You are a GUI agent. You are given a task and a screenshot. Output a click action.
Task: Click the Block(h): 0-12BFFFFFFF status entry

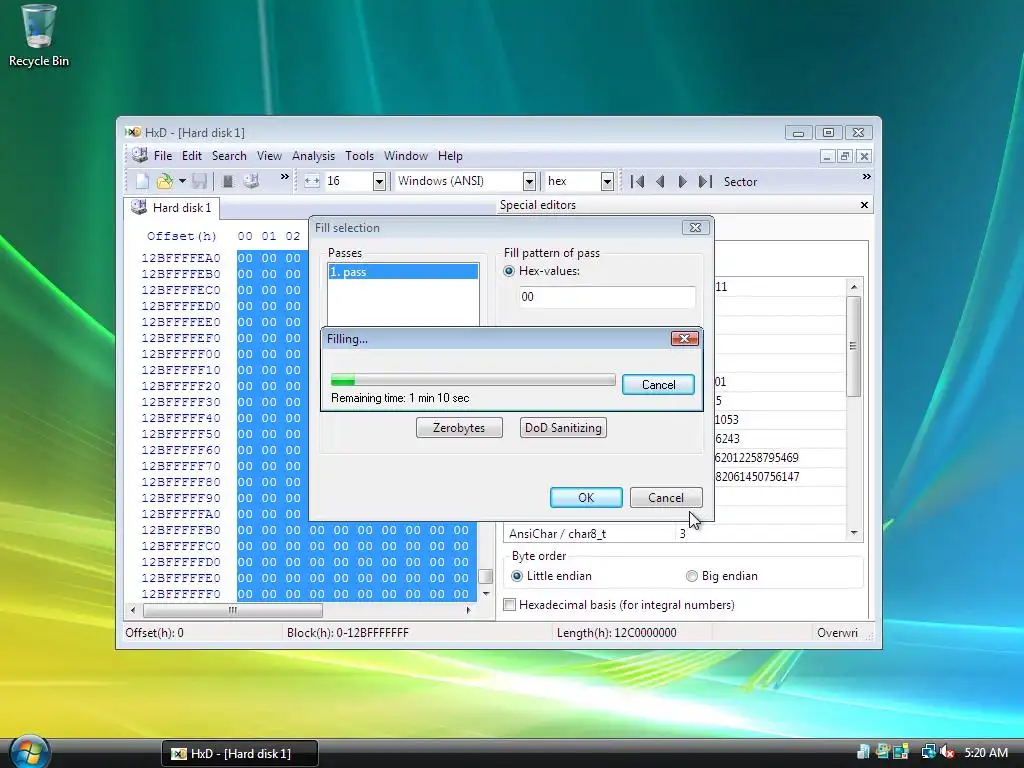347,632
